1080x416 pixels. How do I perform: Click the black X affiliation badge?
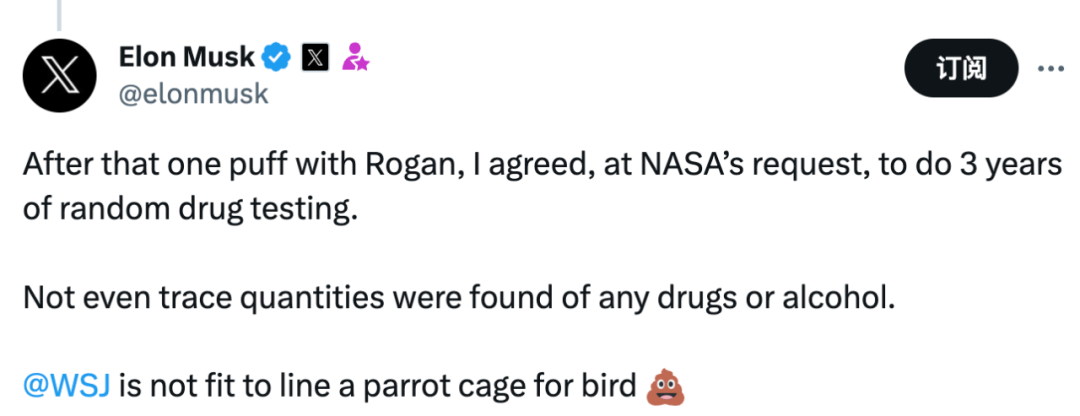coord(314,58)
